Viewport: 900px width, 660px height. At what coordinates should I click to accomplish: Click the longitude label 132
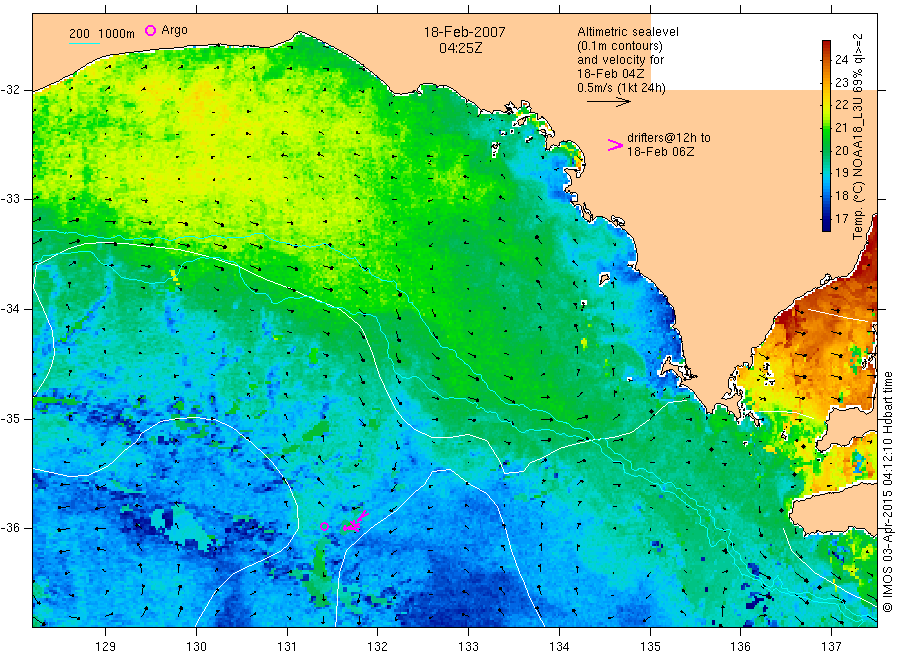[x=378, y=647]
